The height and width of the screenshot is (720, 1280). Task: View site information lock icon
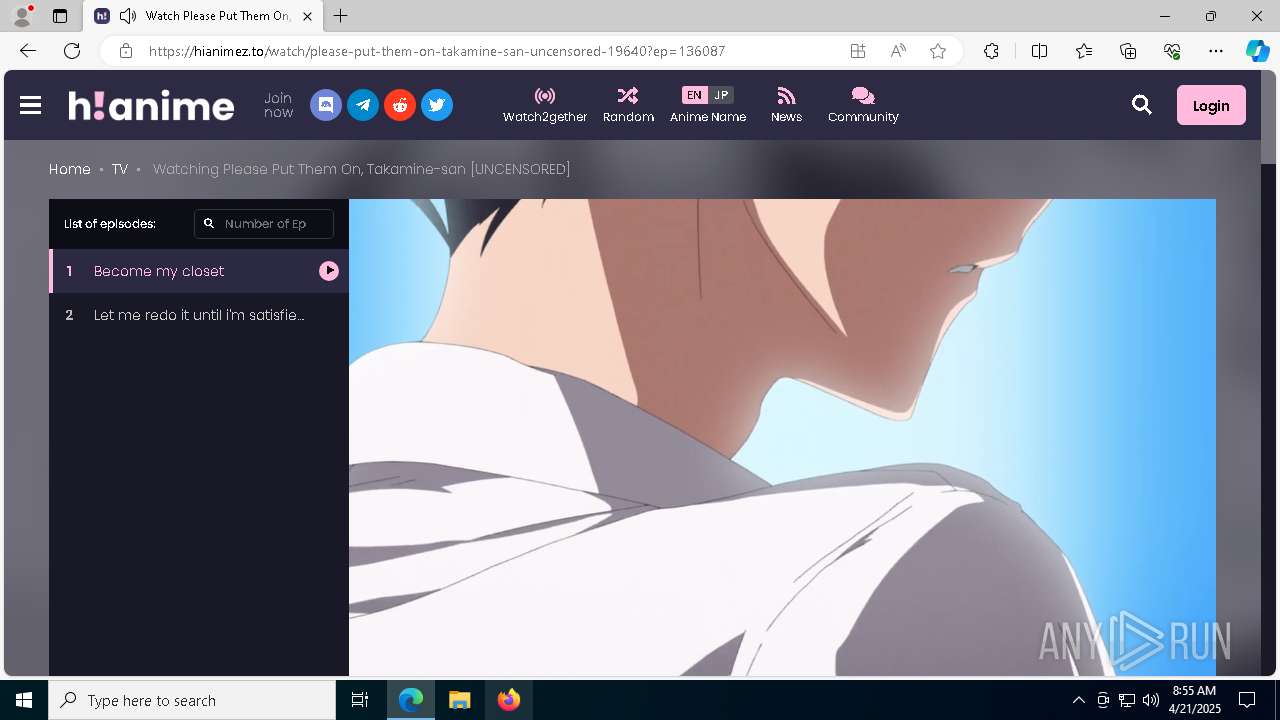click(x=125, y=51)
